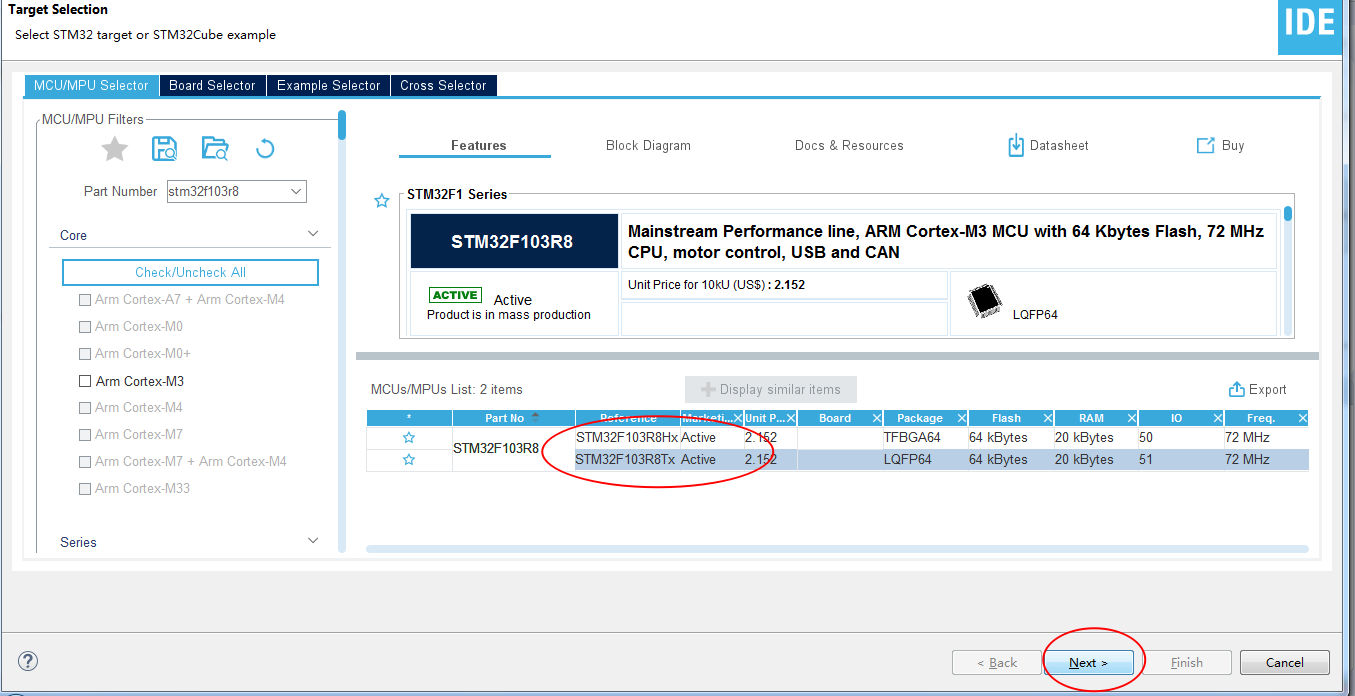Click the STM32F103R8 part number cell

pos(514,449)
